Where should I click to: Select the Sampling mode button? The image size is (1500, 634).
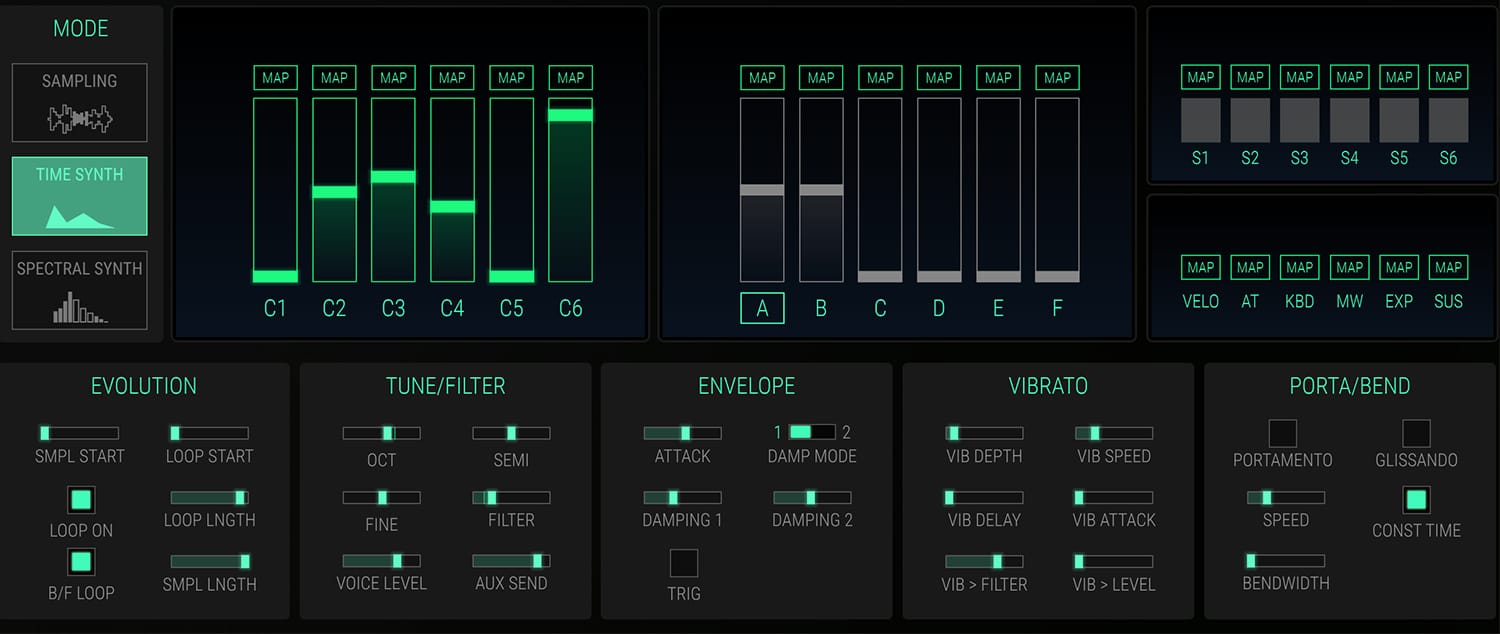coord(80,102)
